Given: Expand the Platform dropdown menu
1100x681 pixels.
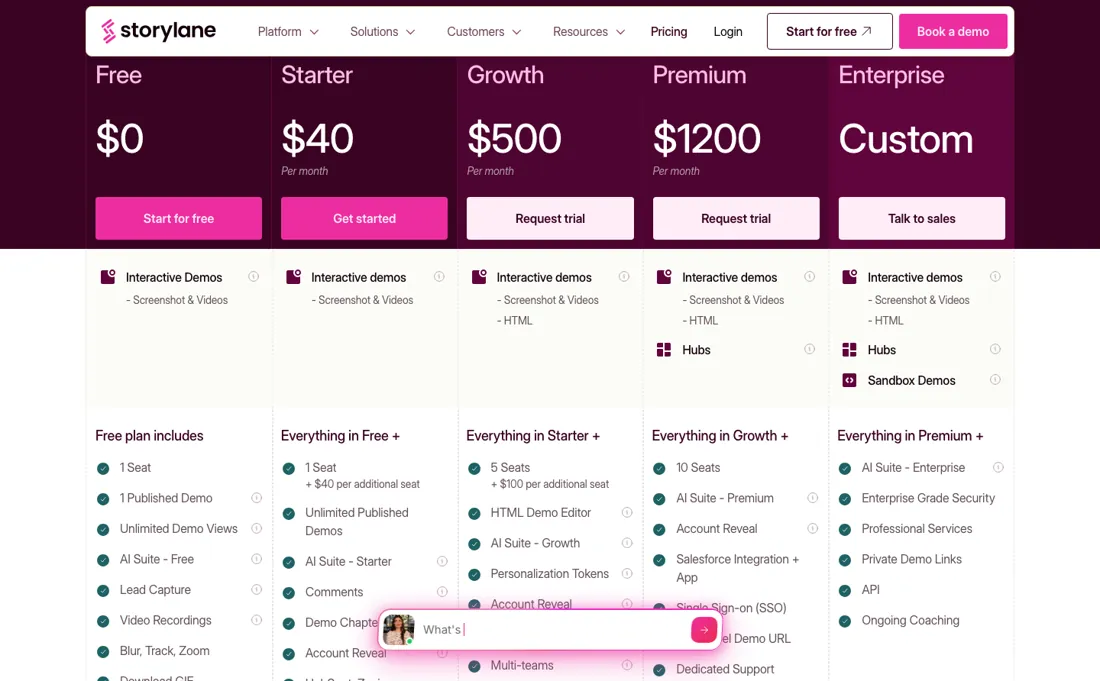Looking at the screenshot, I should click(x=288, y=32).
